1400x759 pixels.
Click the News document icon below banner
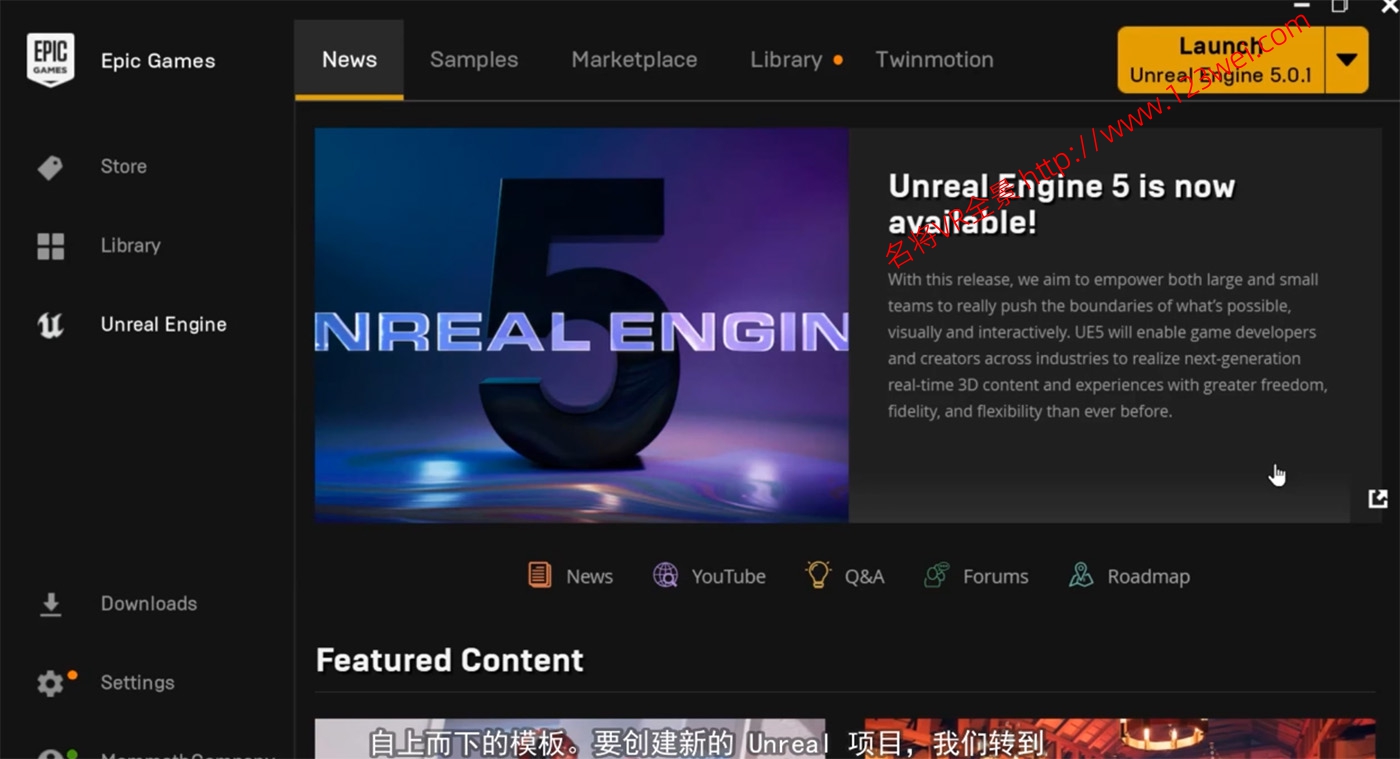(x=540, y=575)
